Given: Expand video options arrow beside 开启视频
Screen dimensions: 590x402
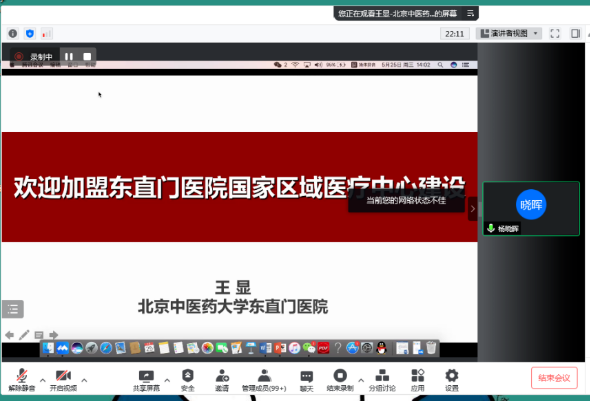Looking at the screenshot, I should click(84, 380).
